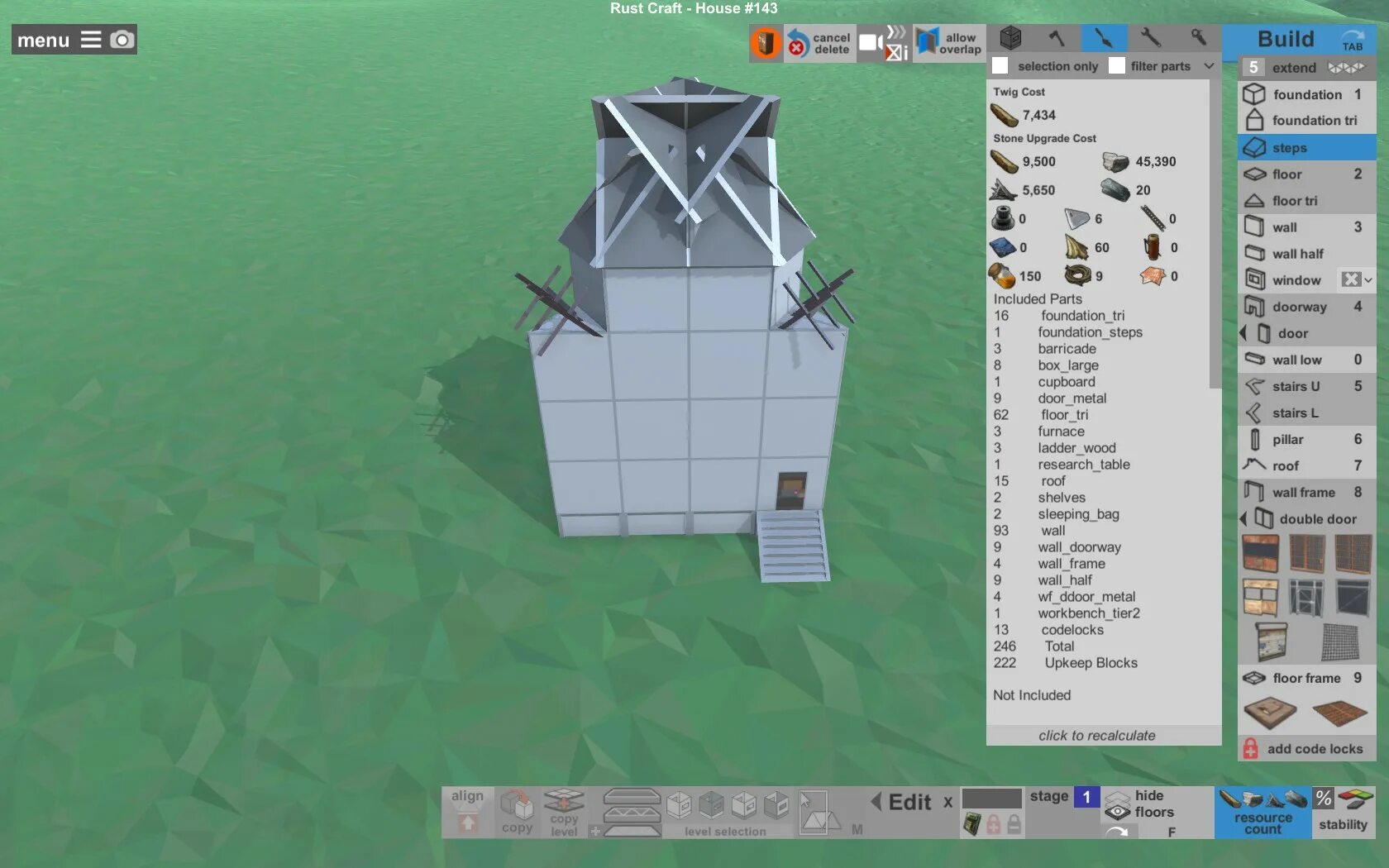Image resolution: width=1389 pixels, height=868 pixels.
Task: Select the roof build piece
Action: (x=1307, y=465)
